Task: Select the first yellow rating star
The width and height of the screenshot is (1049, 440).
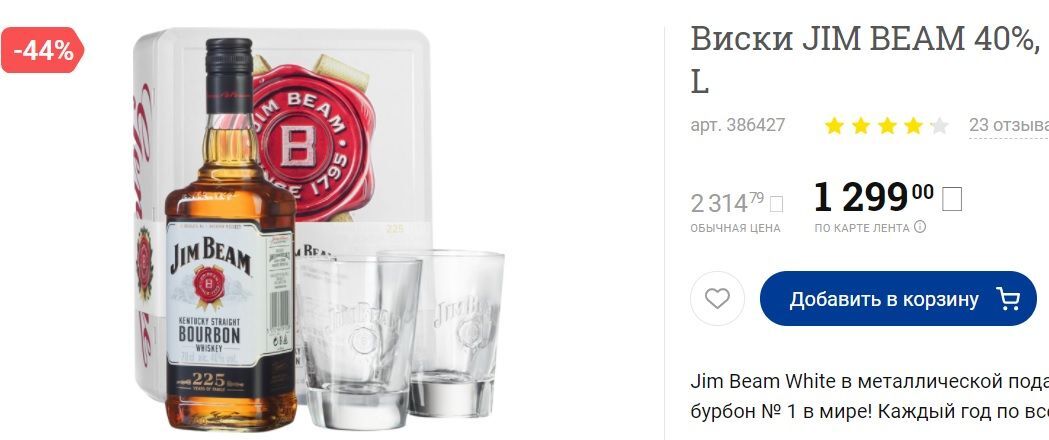Action: pos(834,126)
